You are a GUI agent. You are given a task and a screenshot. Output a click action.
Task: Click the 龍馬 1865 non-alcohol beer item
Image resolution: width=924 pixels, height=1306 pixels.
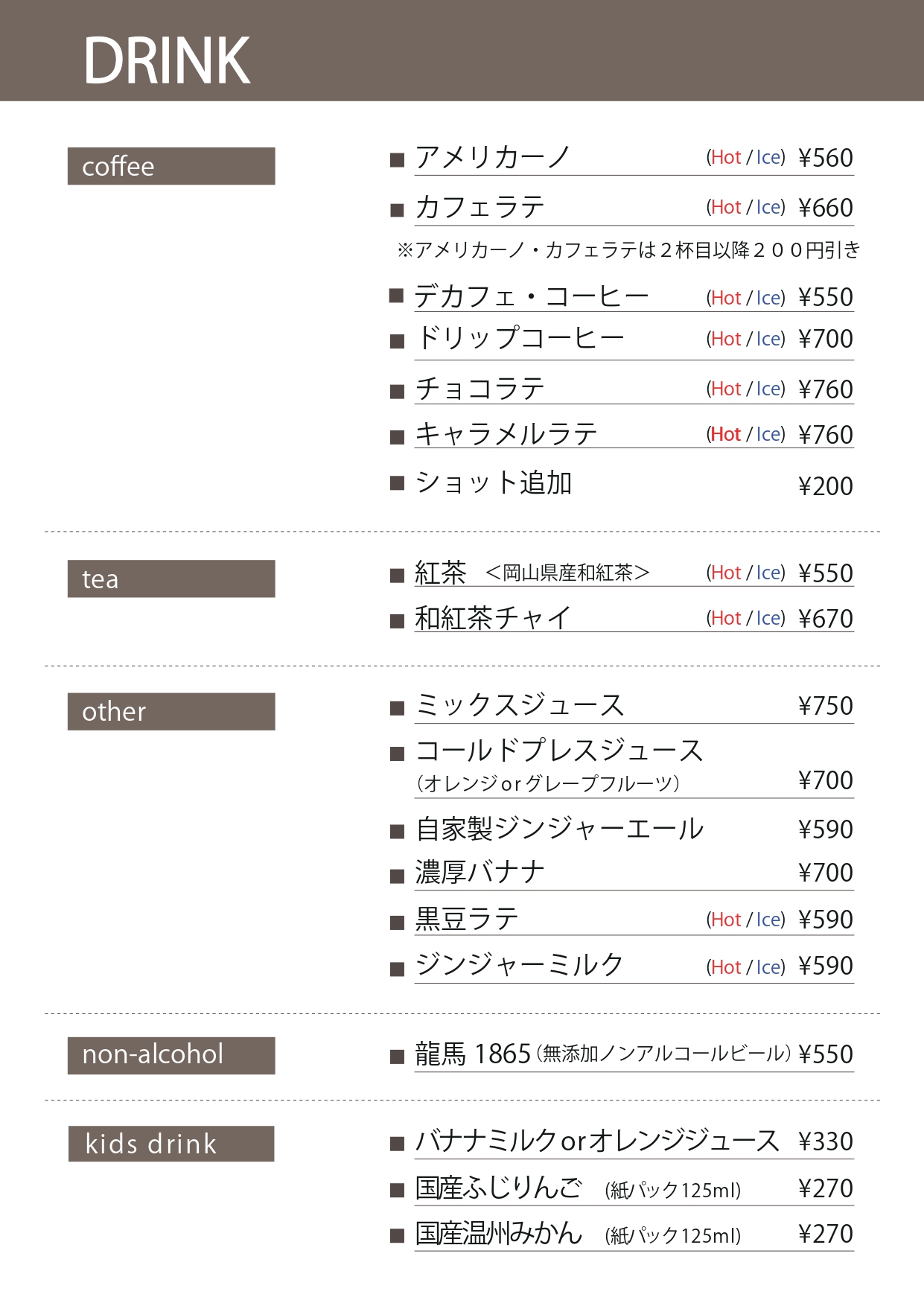(472, 1054)
